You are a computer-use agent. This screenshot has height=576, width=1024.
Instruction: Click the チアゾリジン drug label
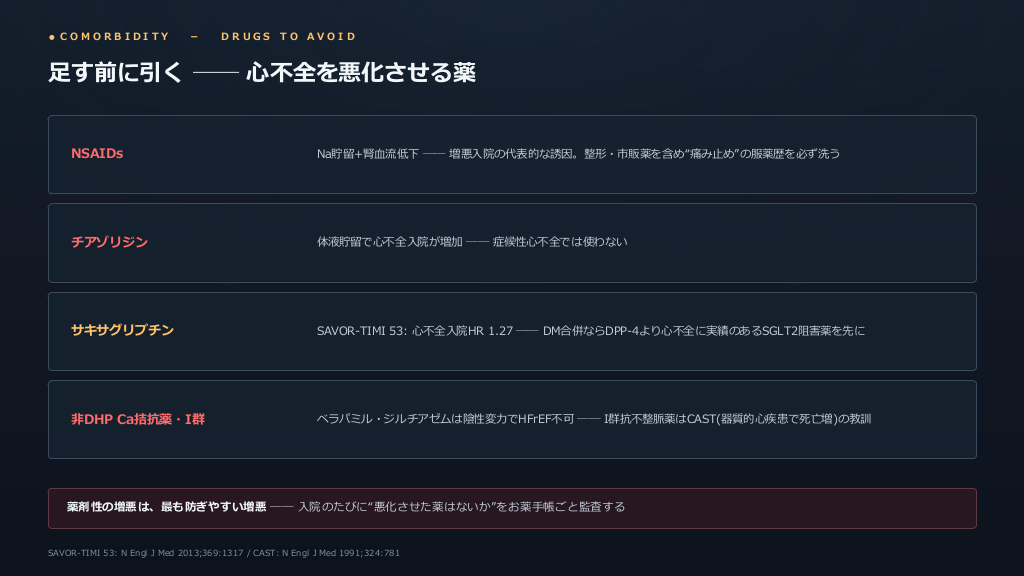[109, 242]
